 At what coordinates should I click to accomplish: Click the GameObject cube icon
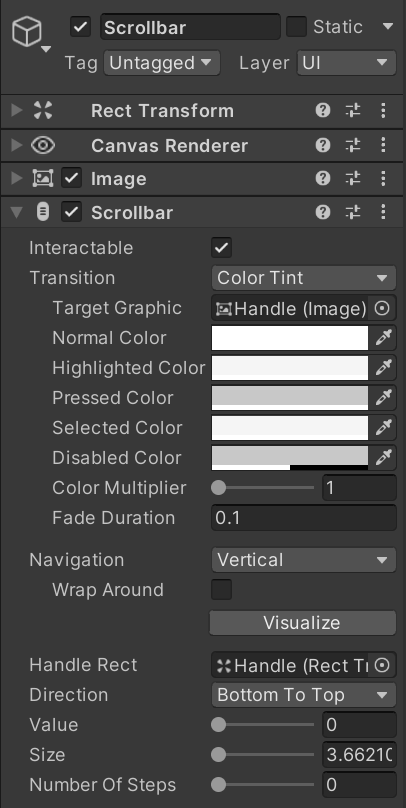27,31
